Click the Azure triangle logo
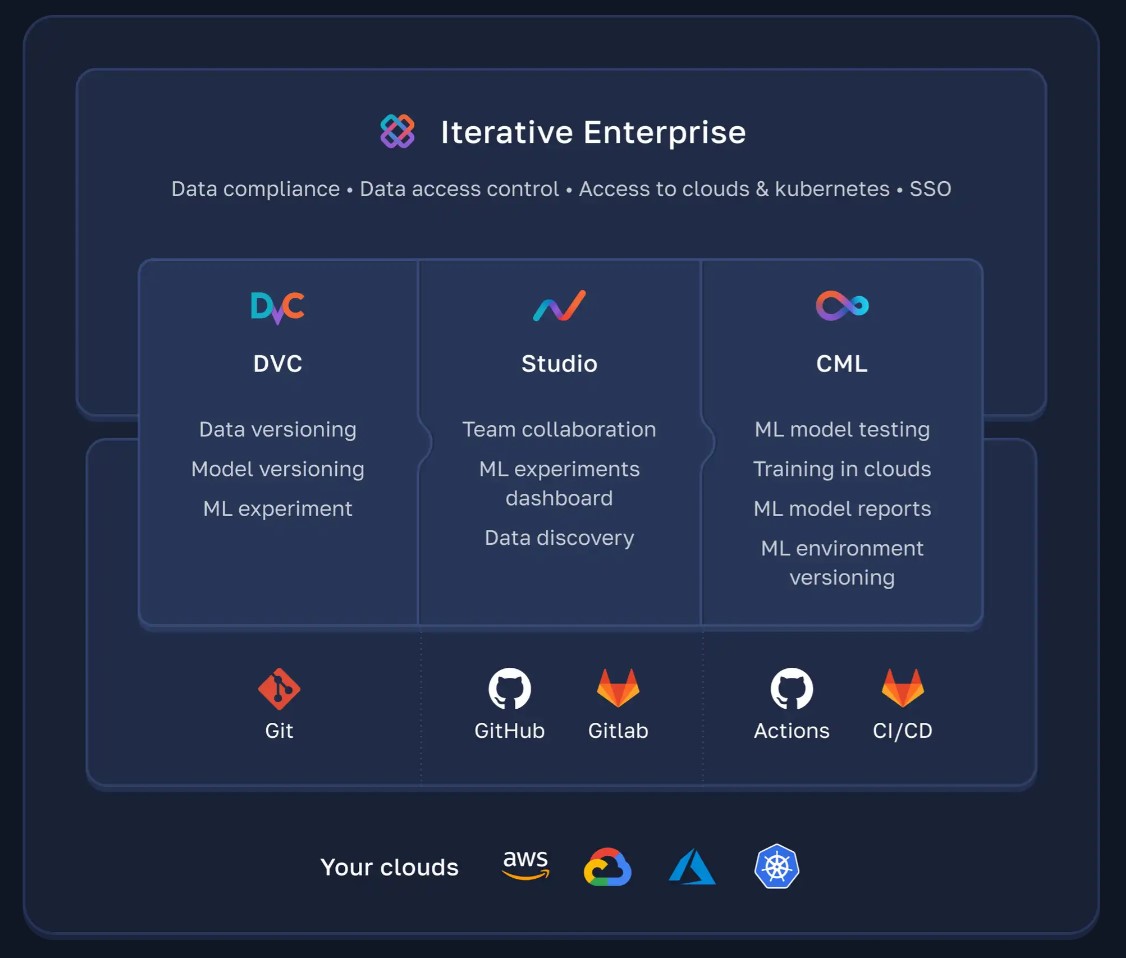The height and width of the screenshot is (958, 1126). tap(692, 867)
